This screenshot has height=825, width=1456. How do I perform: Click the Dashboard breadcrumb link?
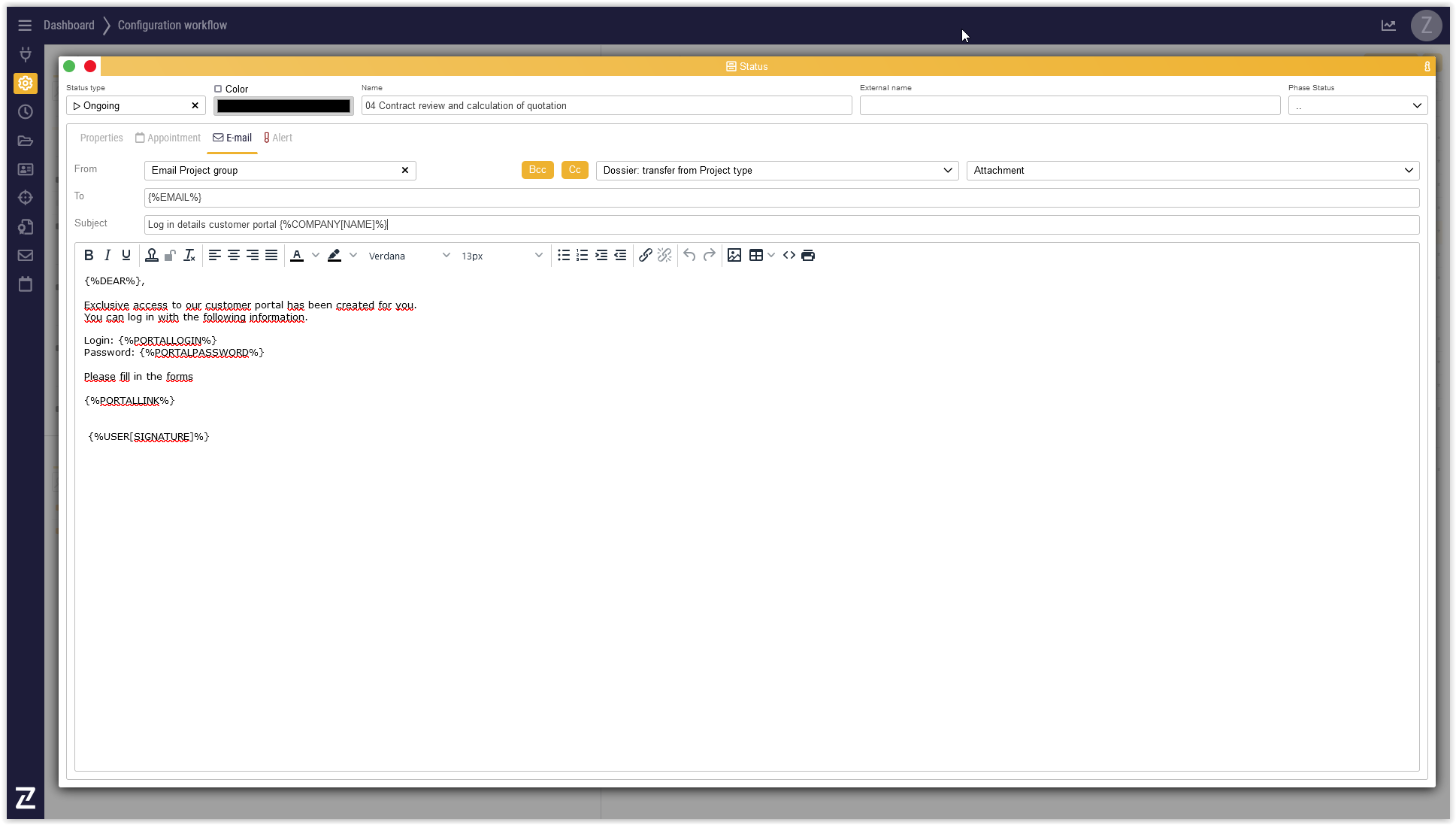coord(69,26)
